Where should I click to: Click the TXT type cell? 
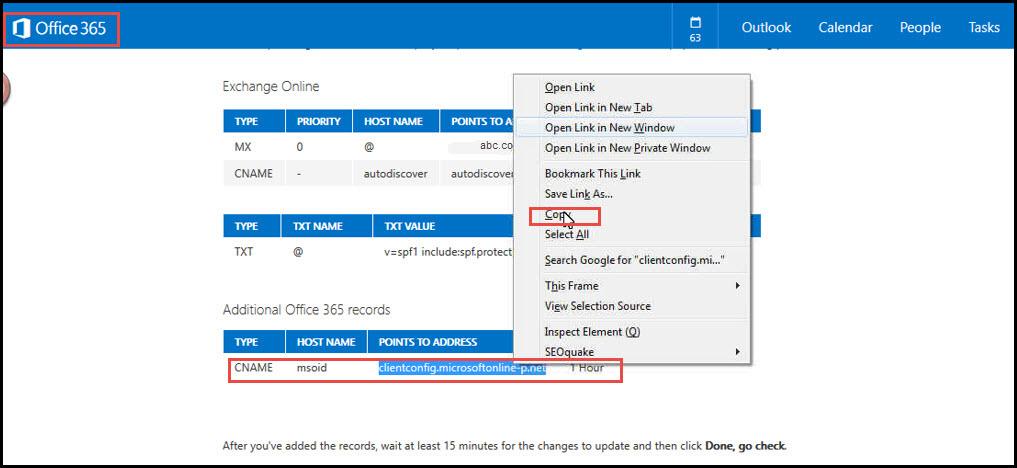244,252
